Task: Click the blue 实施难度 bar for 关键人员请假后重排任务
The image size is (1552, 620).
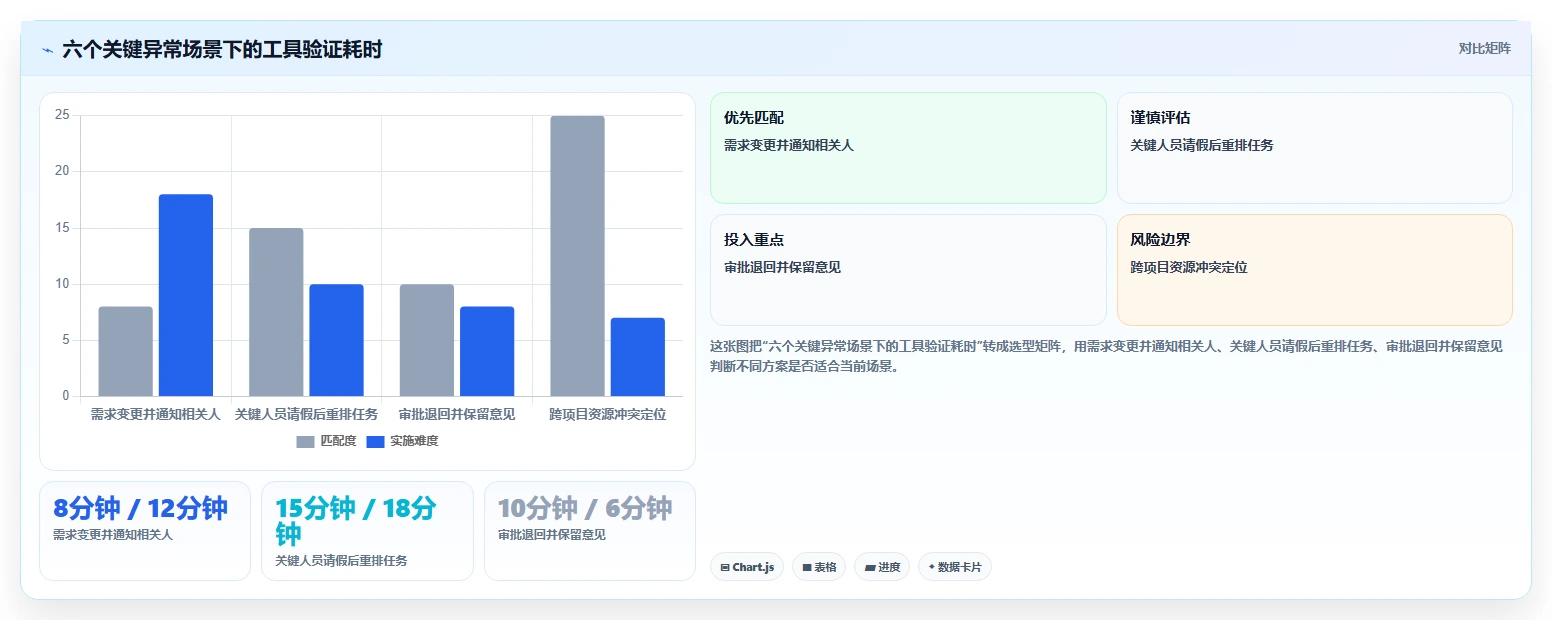Action: 336,340
